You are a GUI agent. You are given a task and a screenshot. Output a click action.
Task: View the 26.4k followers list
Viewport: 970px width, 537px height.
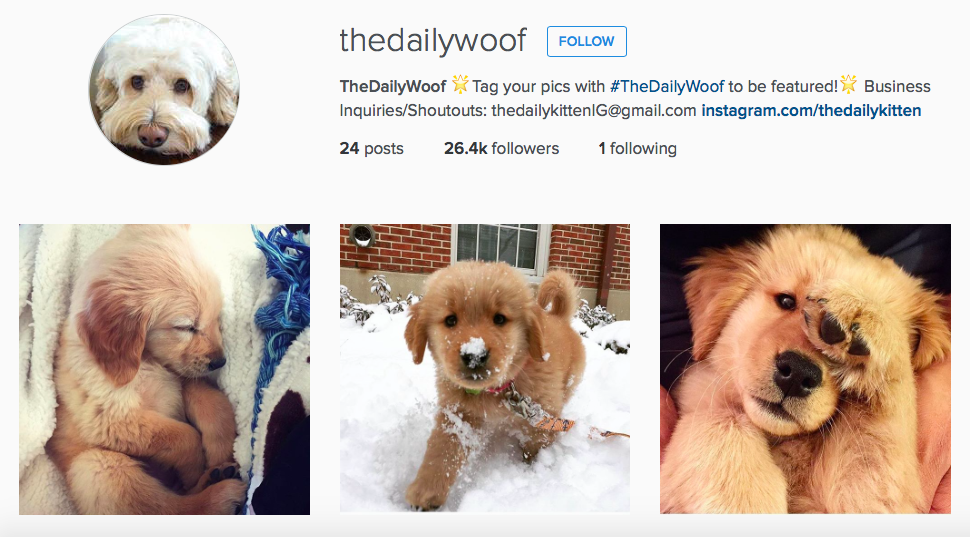point(501,148)
